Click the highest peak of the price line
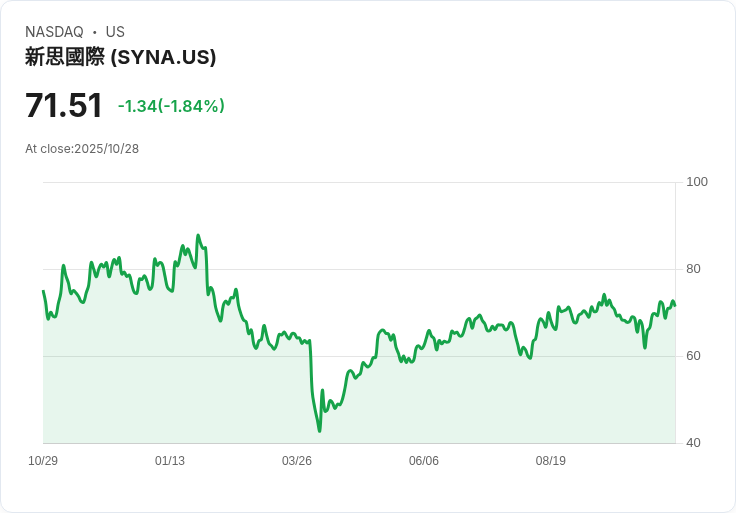Image resolution: width=736 pixels, height=513 pixels. 198,236
